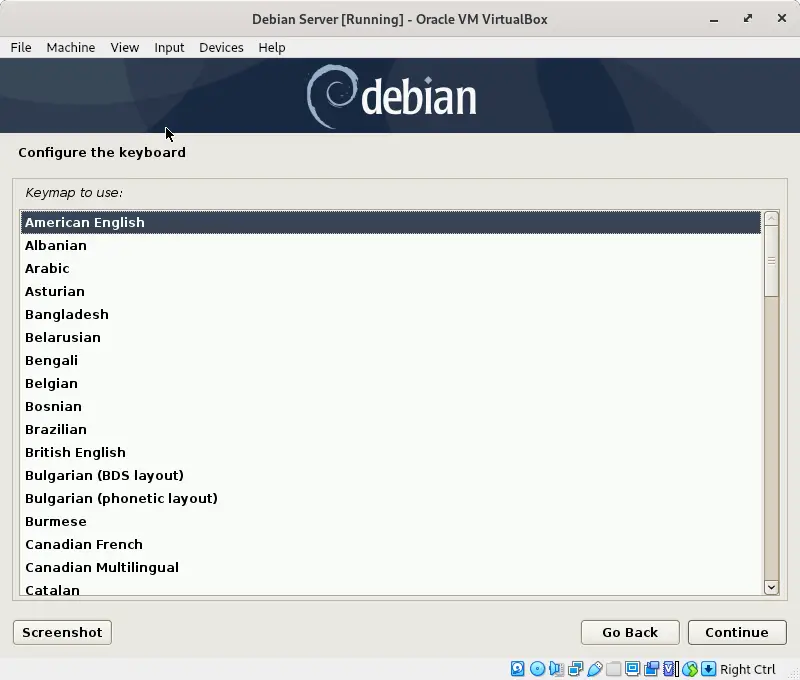Select American English keymap
This screenshot has width=800, height=680.
(x=391, y=222)
